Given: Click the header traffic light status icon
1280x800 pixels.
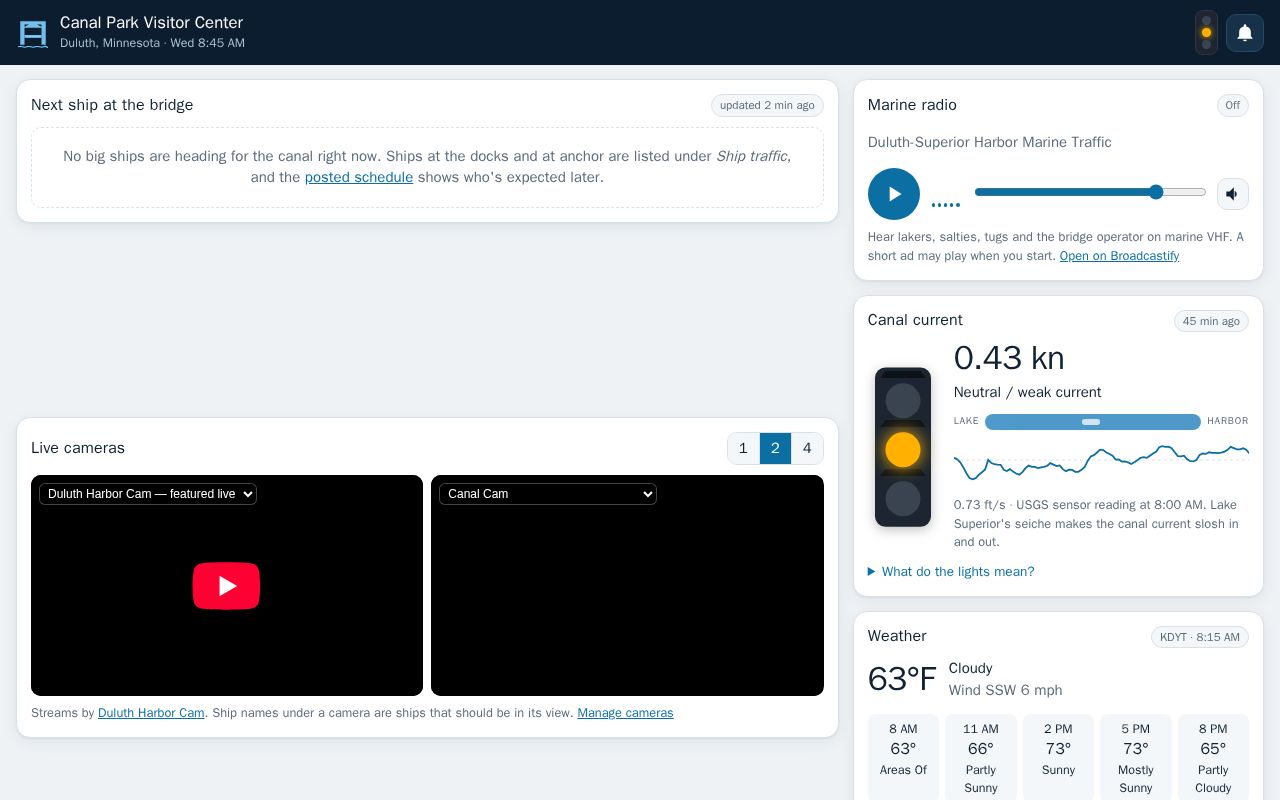Looking at the screenshot, I should coord(1206,33).
